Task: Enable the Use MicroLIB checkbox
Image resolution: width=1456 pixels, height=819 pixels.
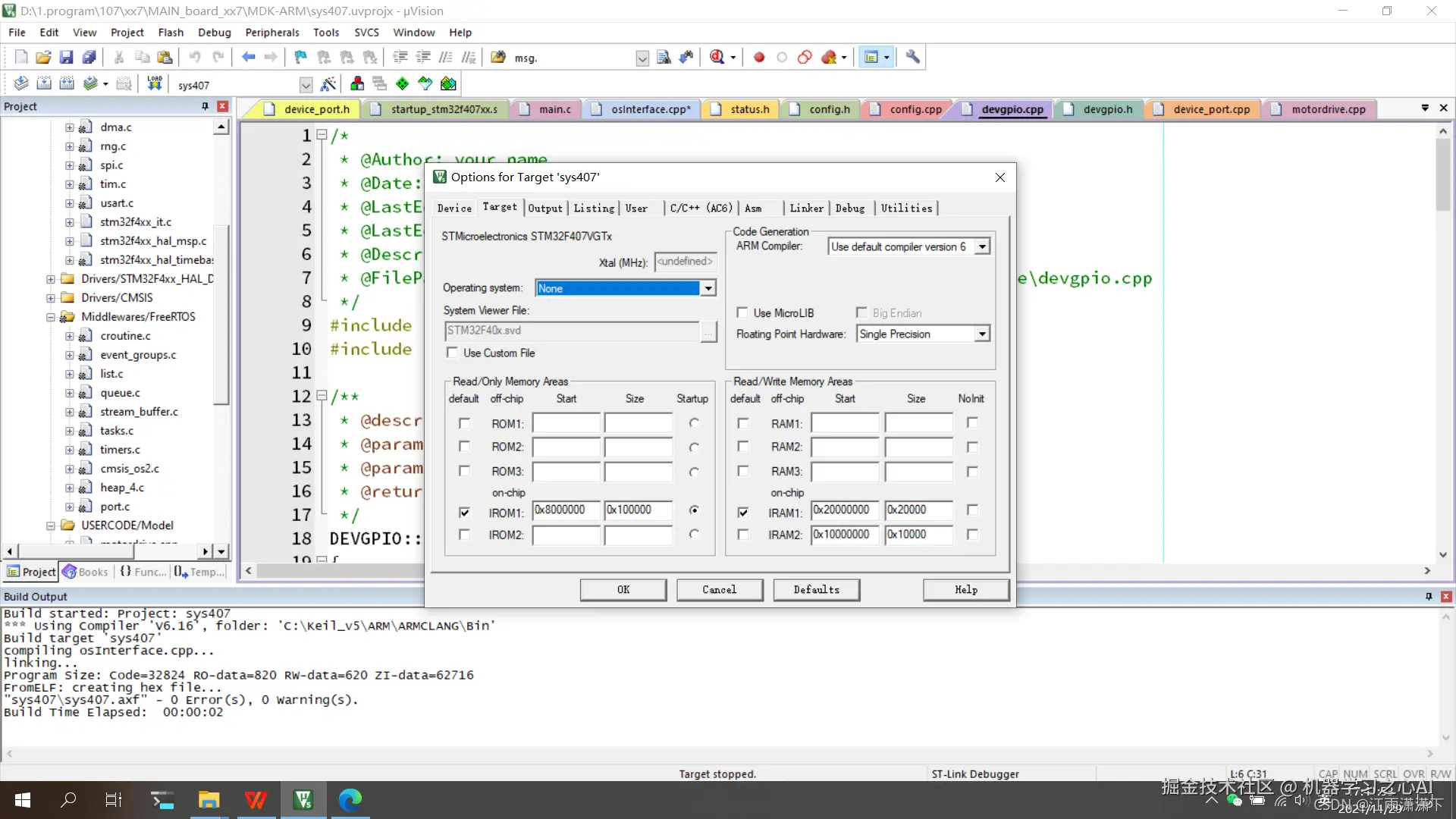Action: coord(742,313)
